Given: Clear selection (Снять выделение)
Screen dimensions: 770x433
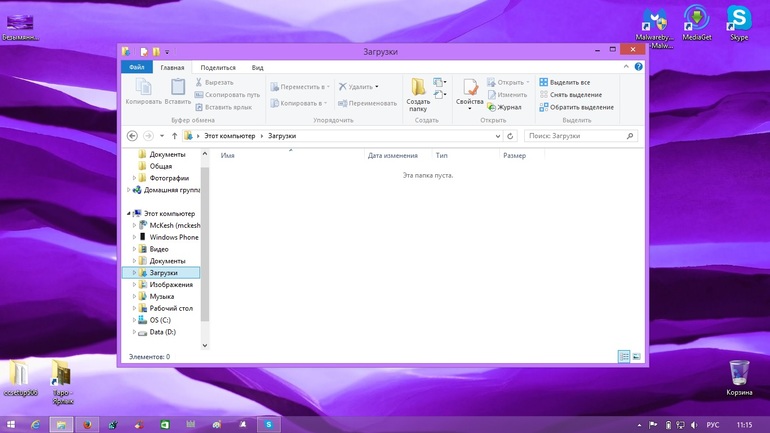Looking at the screenshot, I should click(571, 95).
